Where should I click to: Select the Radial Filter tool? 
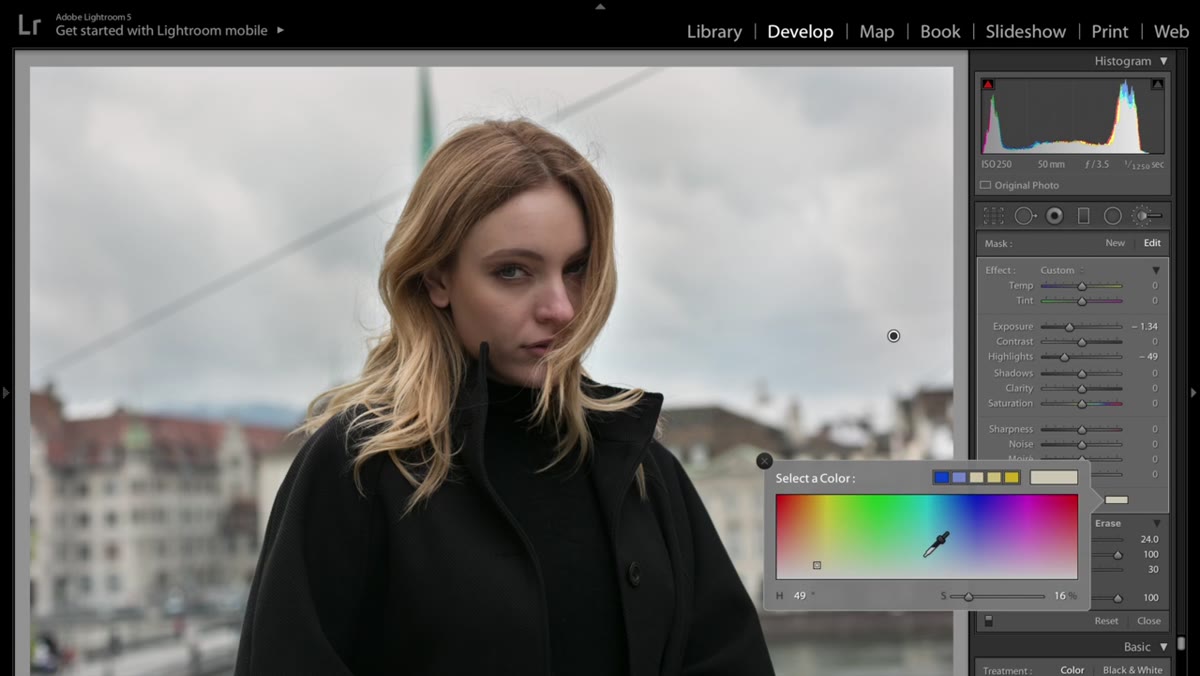coord(1112,216)
